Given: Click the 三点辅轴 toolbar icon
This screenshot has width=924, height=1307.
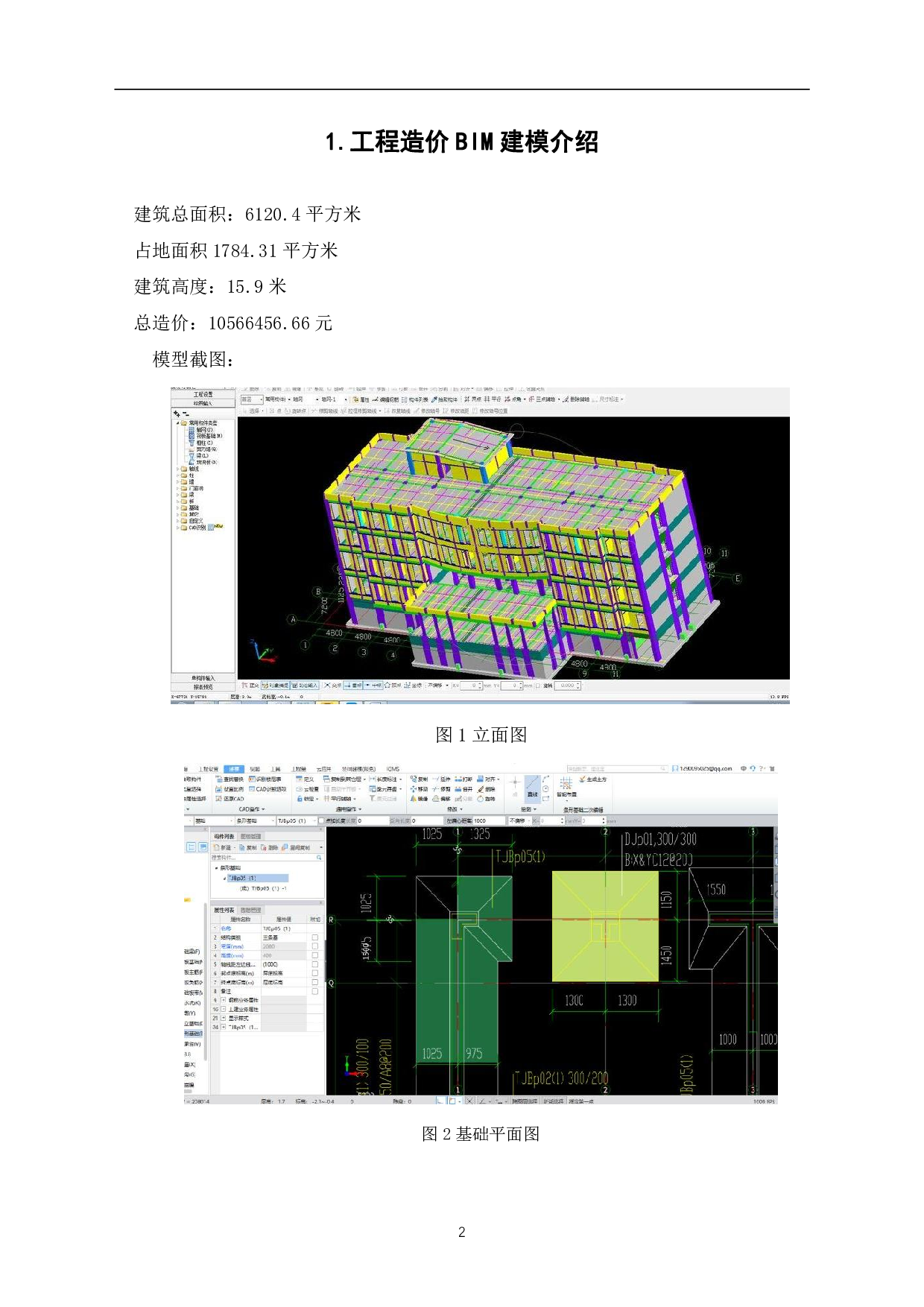Looking at the screenshot, I should click(531, 399).
